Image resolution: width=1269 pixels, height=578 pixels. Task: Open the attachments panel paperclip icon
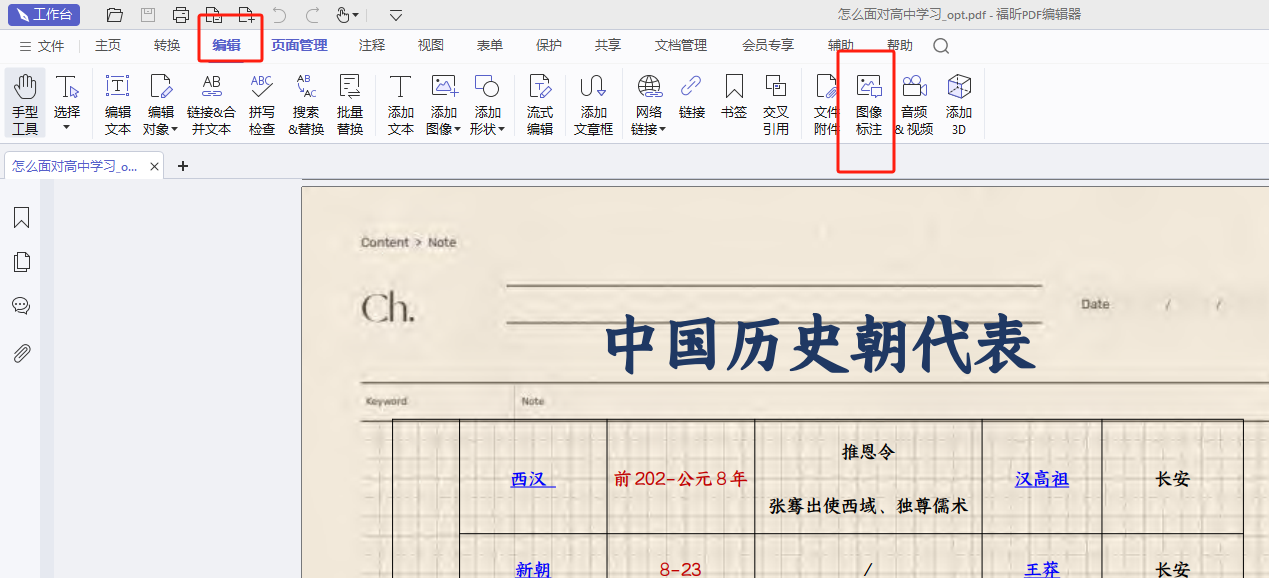pyautogui.click(x=21, y=353)
